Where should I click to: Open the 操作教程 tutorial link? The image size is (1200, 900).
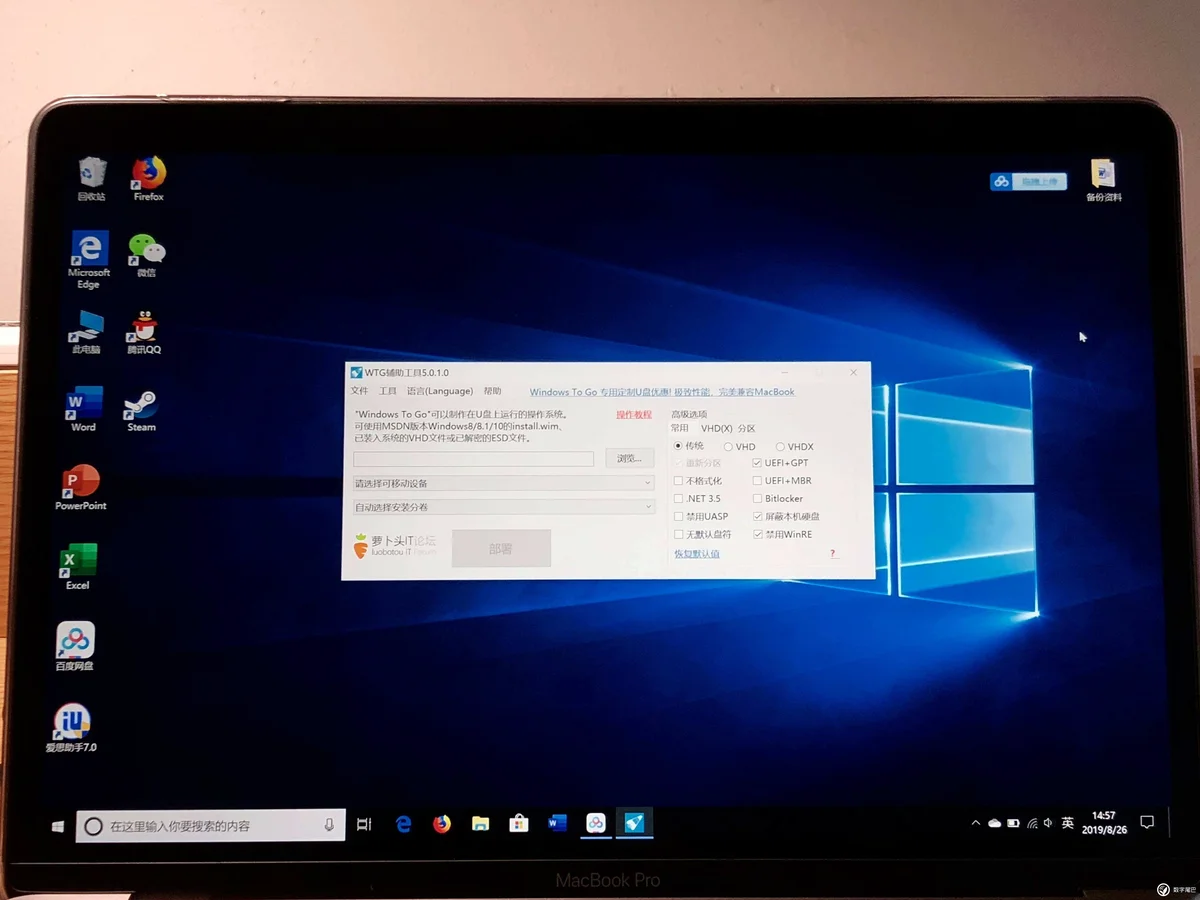[634, 414]
